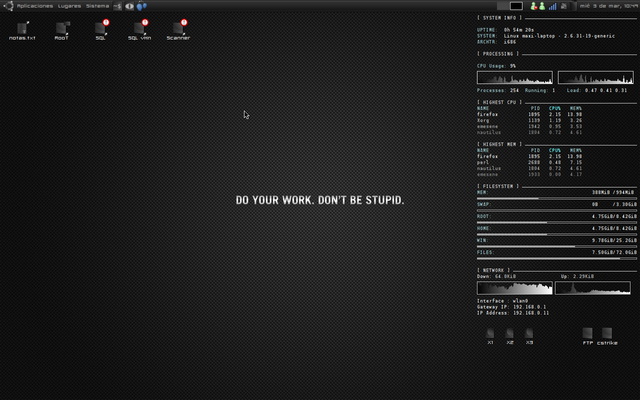Viewport: 640px width, 400px height.
Task: Click the 'firefox' row under HIGHEST CPU
Action: [x=529, y=114]
